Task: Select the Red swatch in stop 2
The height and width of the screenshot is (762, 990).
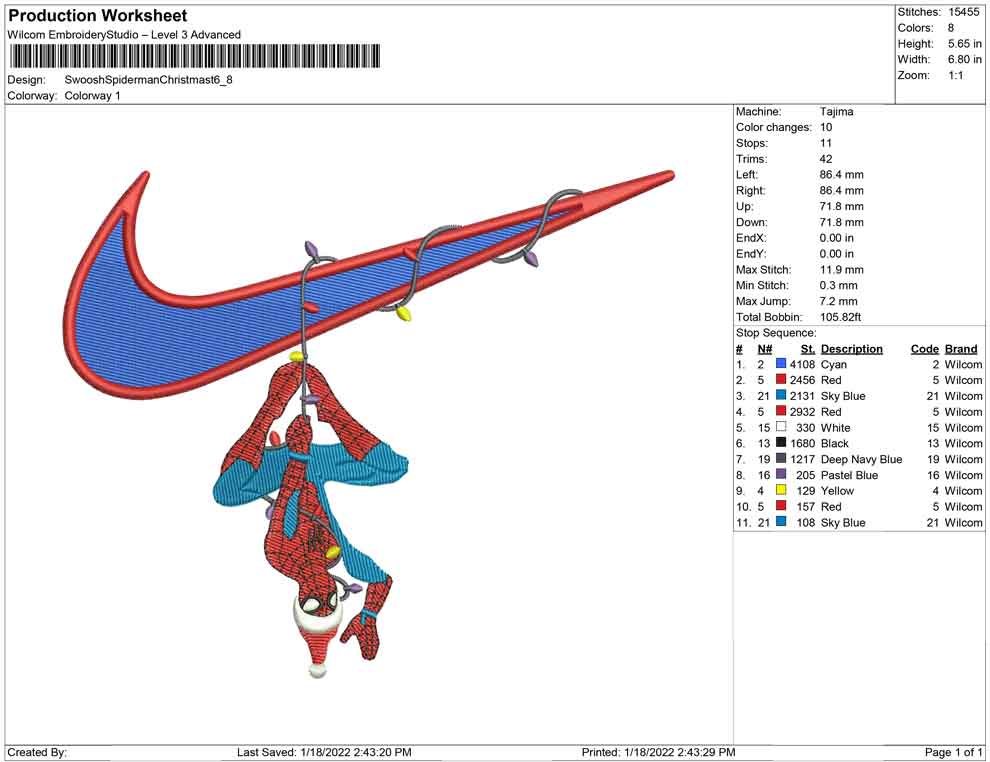Action: coord(781,381)
